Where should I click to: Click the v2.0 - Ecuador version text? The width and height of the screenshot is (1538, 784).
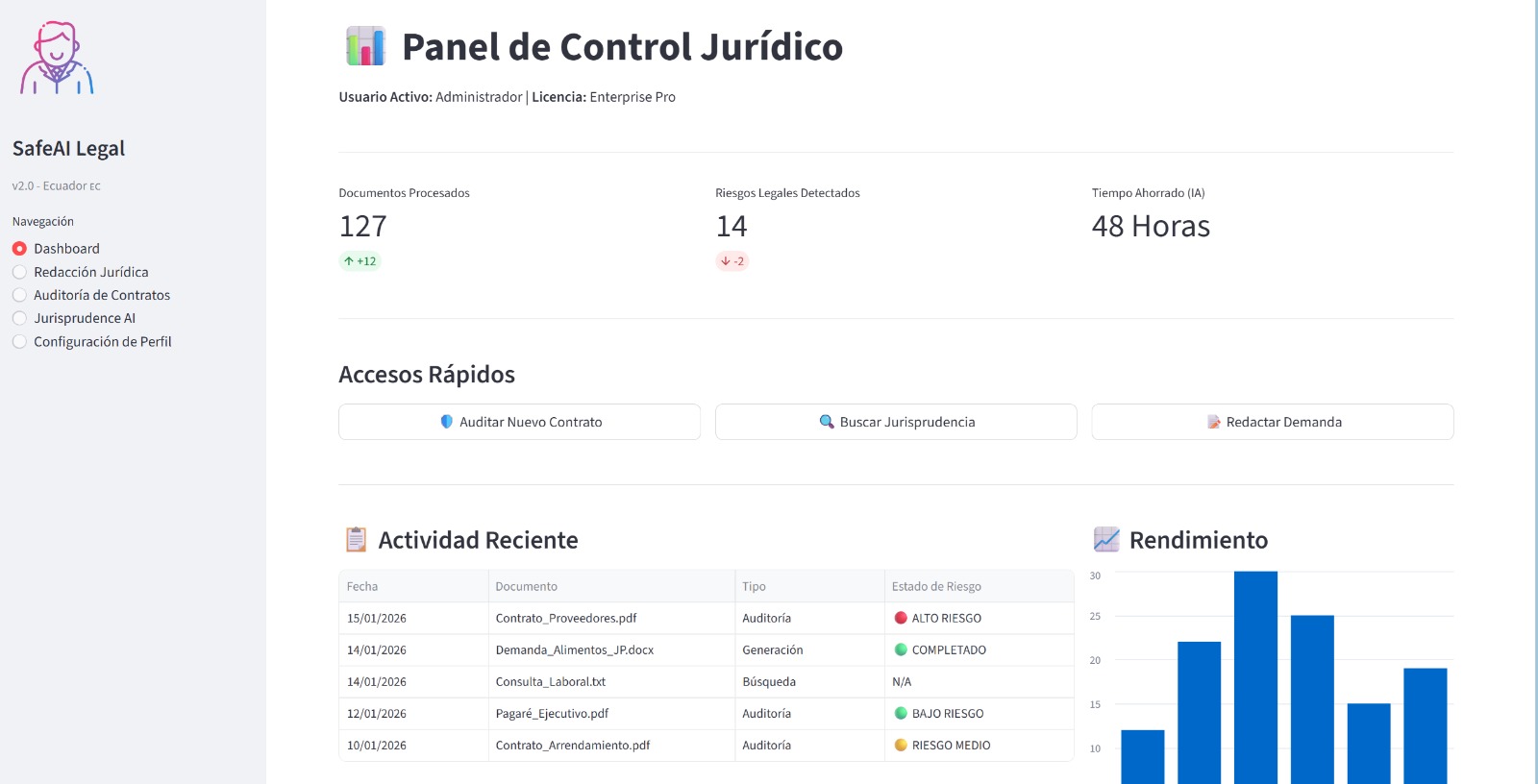(56, 185)
